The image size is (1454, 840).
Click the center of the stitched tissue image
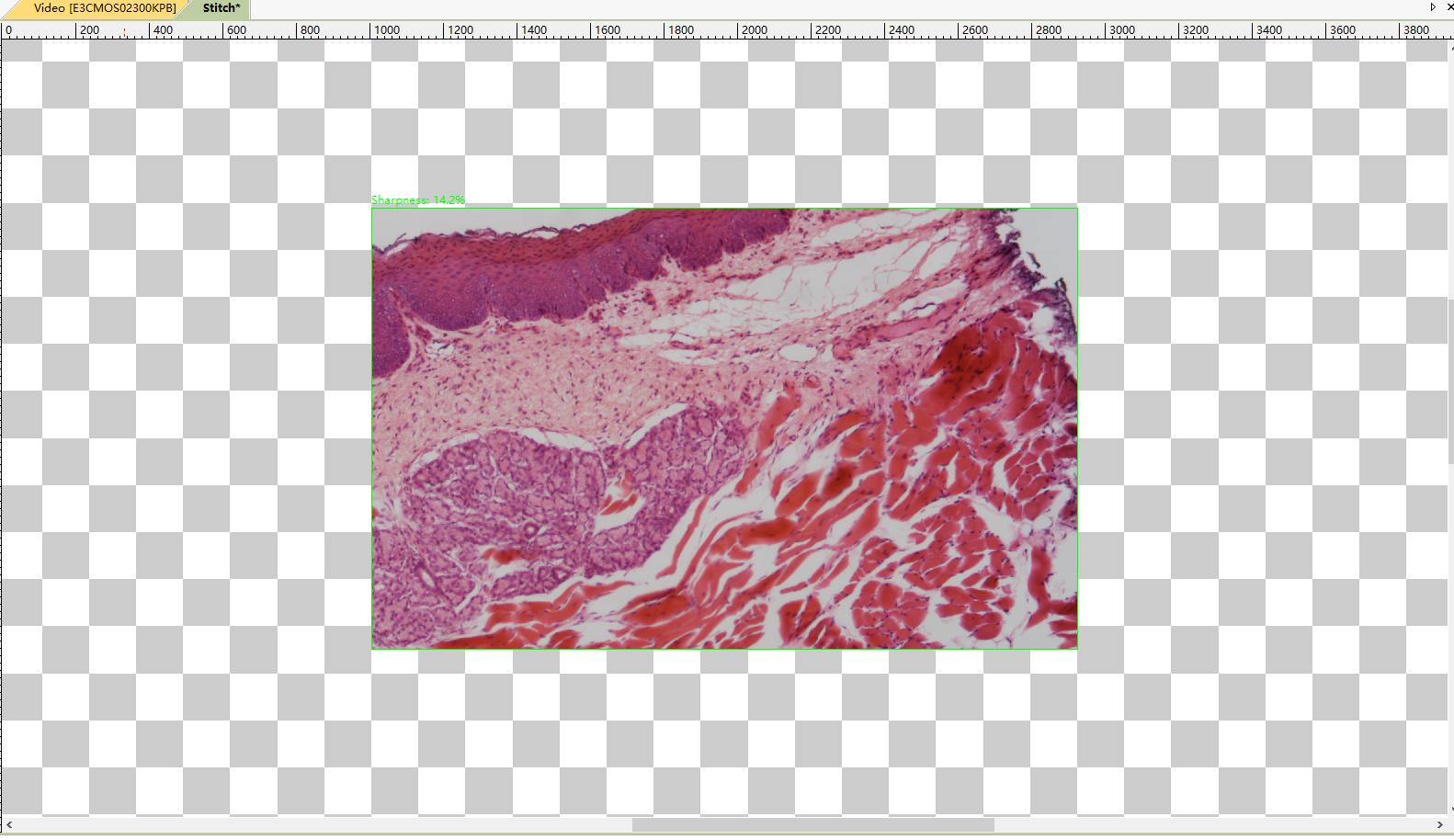tap(724, 428)
